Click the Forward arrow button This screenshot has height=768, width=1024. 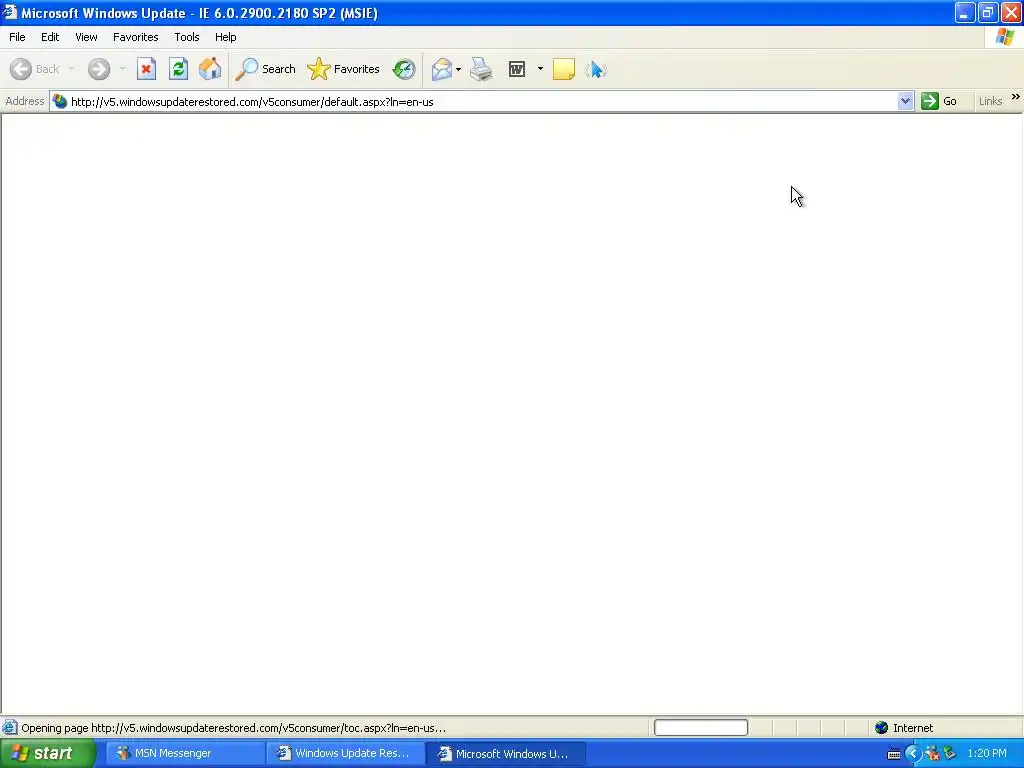99,69
